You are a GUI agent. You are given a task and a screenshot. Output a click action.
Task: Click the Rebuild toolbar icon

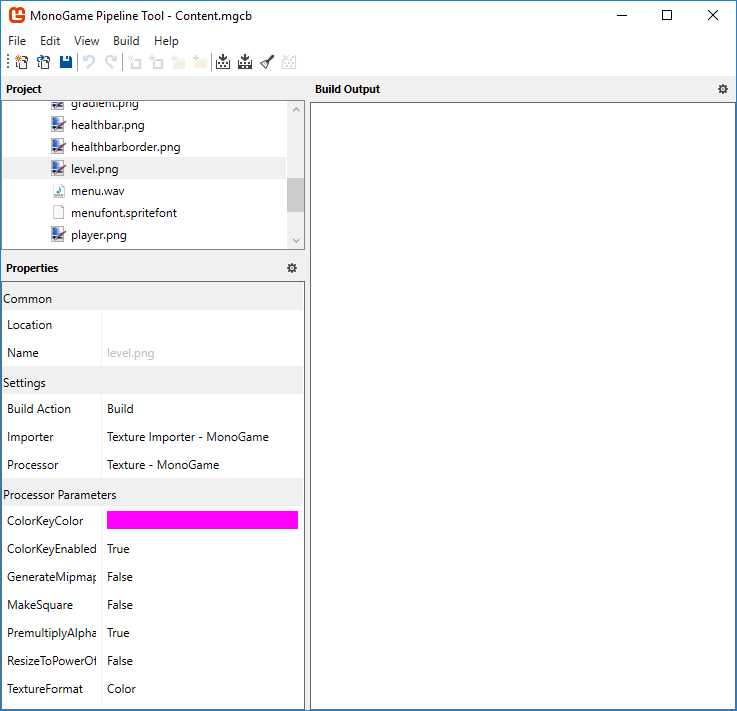[245, 62]
